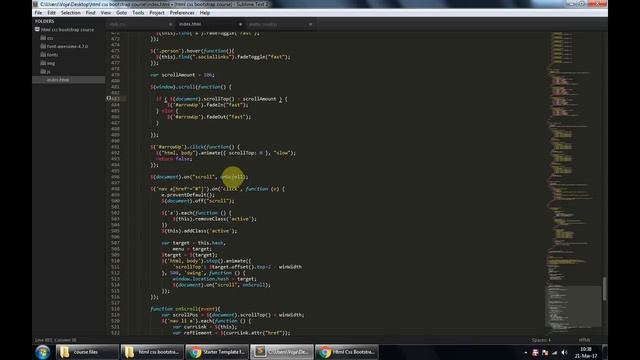Click the vertical scrollbar handle
This screenshot has width=640, height=360.
click(604, 288)
